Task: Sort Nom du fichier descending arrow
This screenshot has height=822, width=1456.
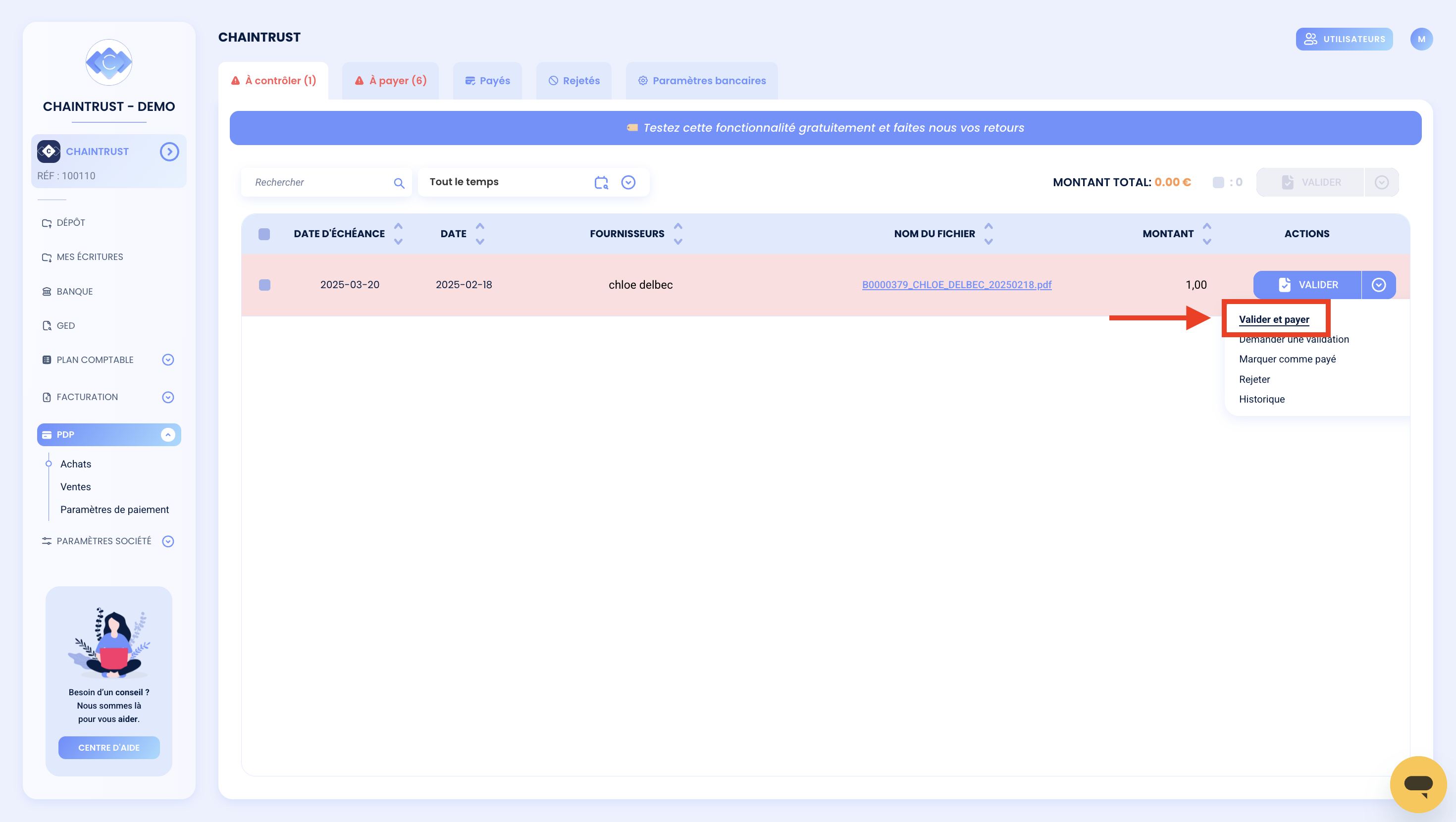Action: [x=988, y=241]
